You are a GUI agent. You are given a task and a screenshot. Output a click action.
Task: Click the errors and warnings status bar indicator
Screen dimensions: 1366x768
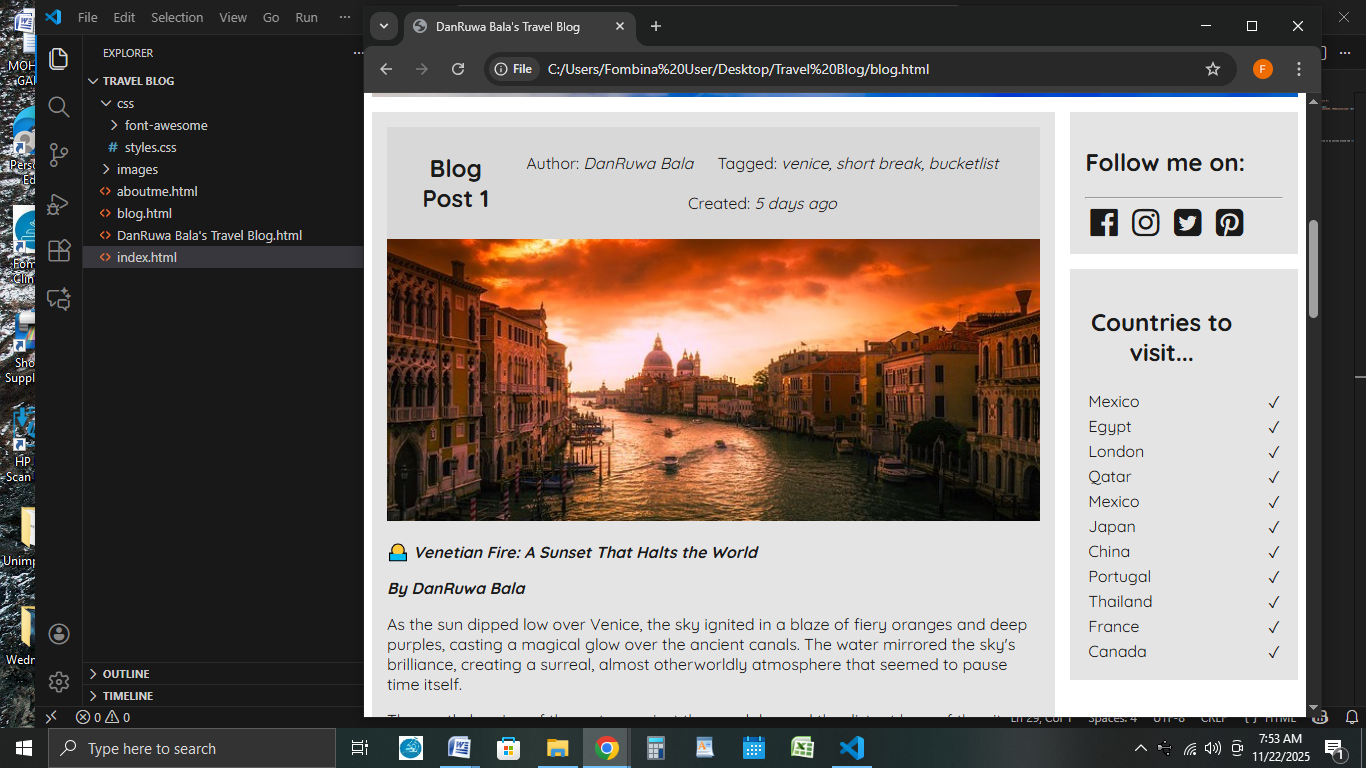coord(103,717)
